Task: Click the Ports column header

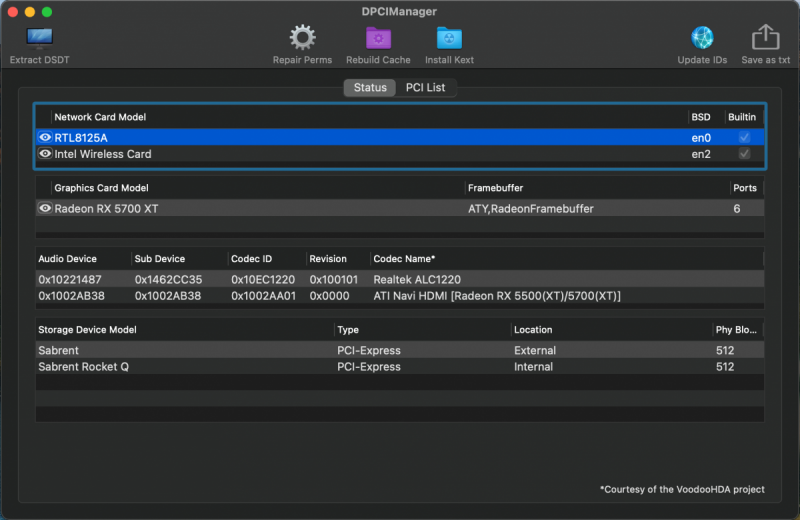Action: (x=745, y=188)
